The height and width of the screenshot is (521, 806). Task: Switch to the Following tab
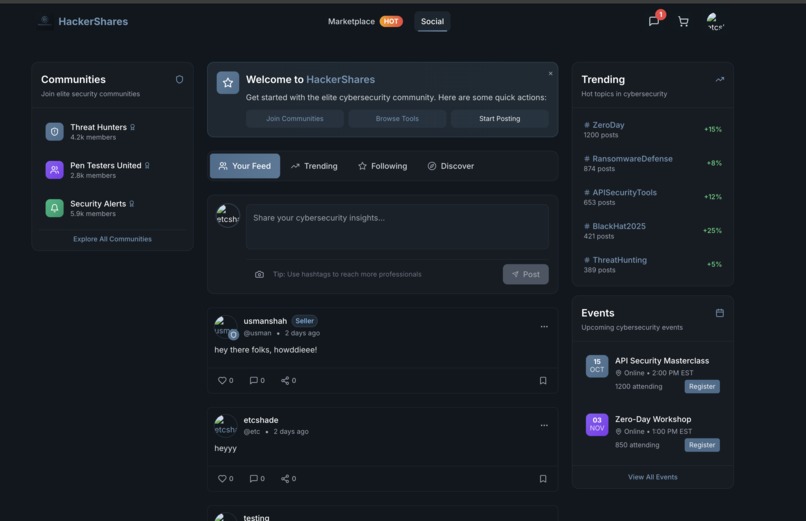click(x=382, y=166)
